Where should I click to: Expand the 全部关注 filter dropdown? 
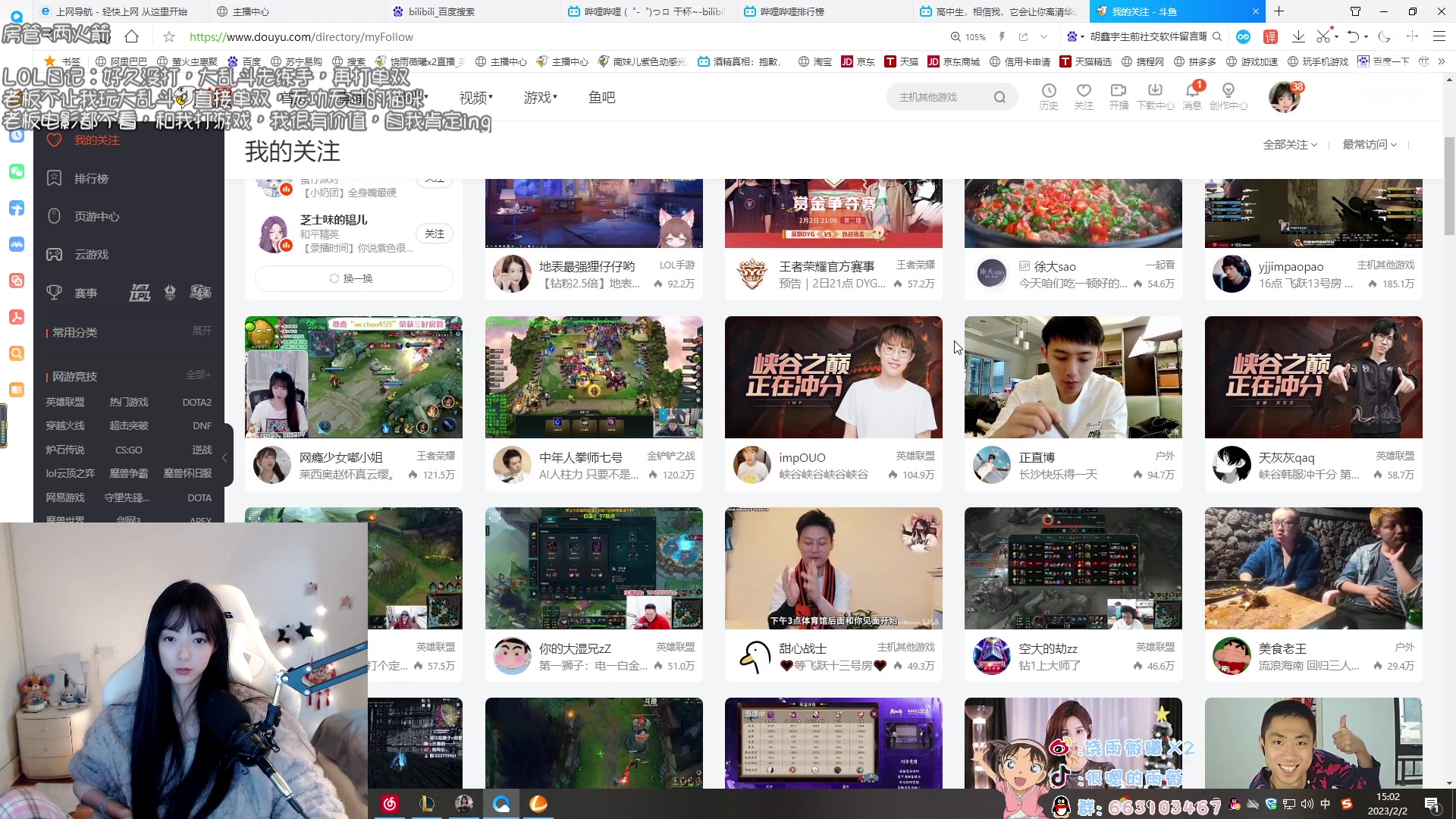(x=1290, y=144)
